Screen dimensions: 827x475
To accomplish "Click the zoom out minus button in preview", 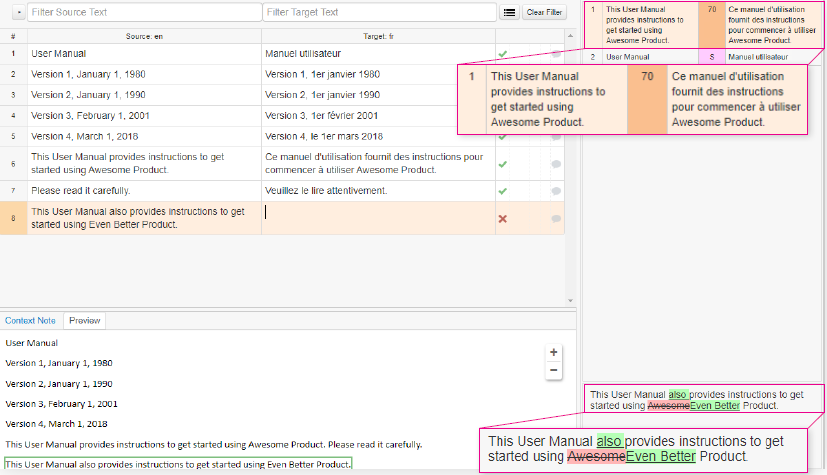I will click(553, 370).
